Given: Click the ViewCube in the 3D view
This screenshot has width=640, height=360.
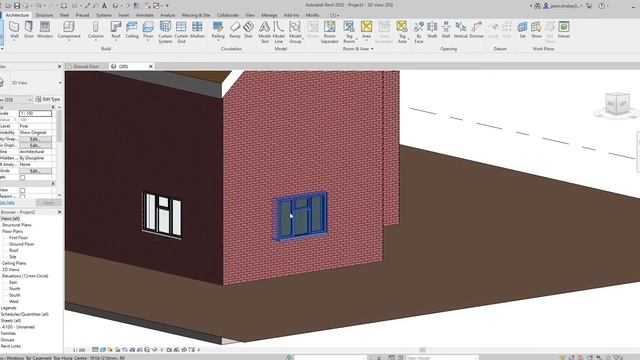Looking at the screenshot, I should (x=617, y=104).
